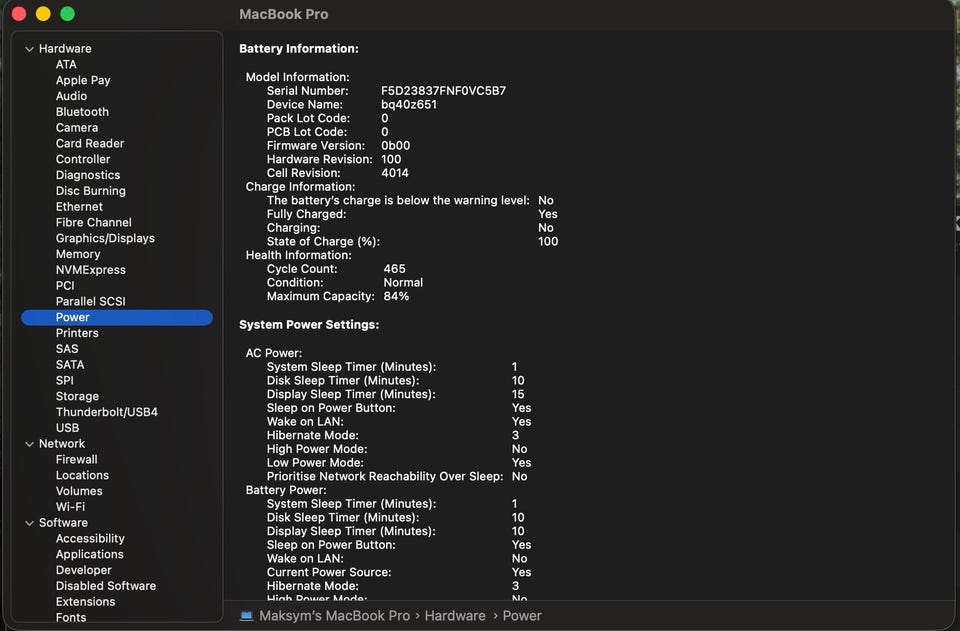Click serial number F5D23837FNF0VC5B7
Image resolution: width=960 pixels, height=631 pixels.
pyautogui.click(x=443, y=91)
